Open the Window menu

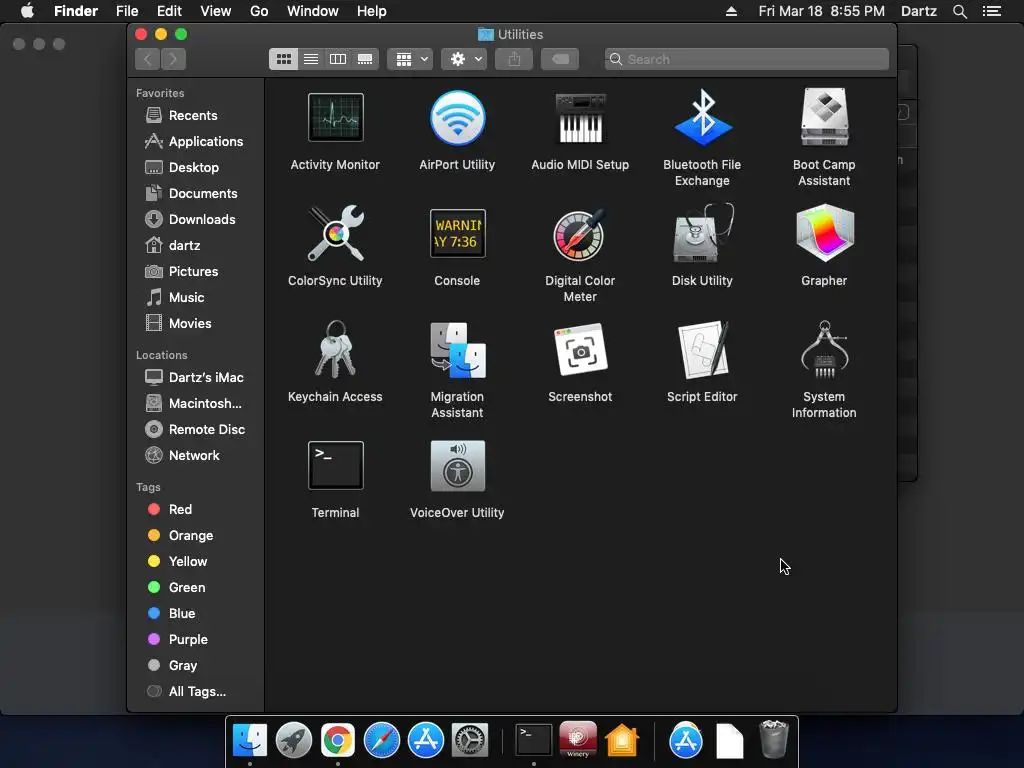[313, 11]
